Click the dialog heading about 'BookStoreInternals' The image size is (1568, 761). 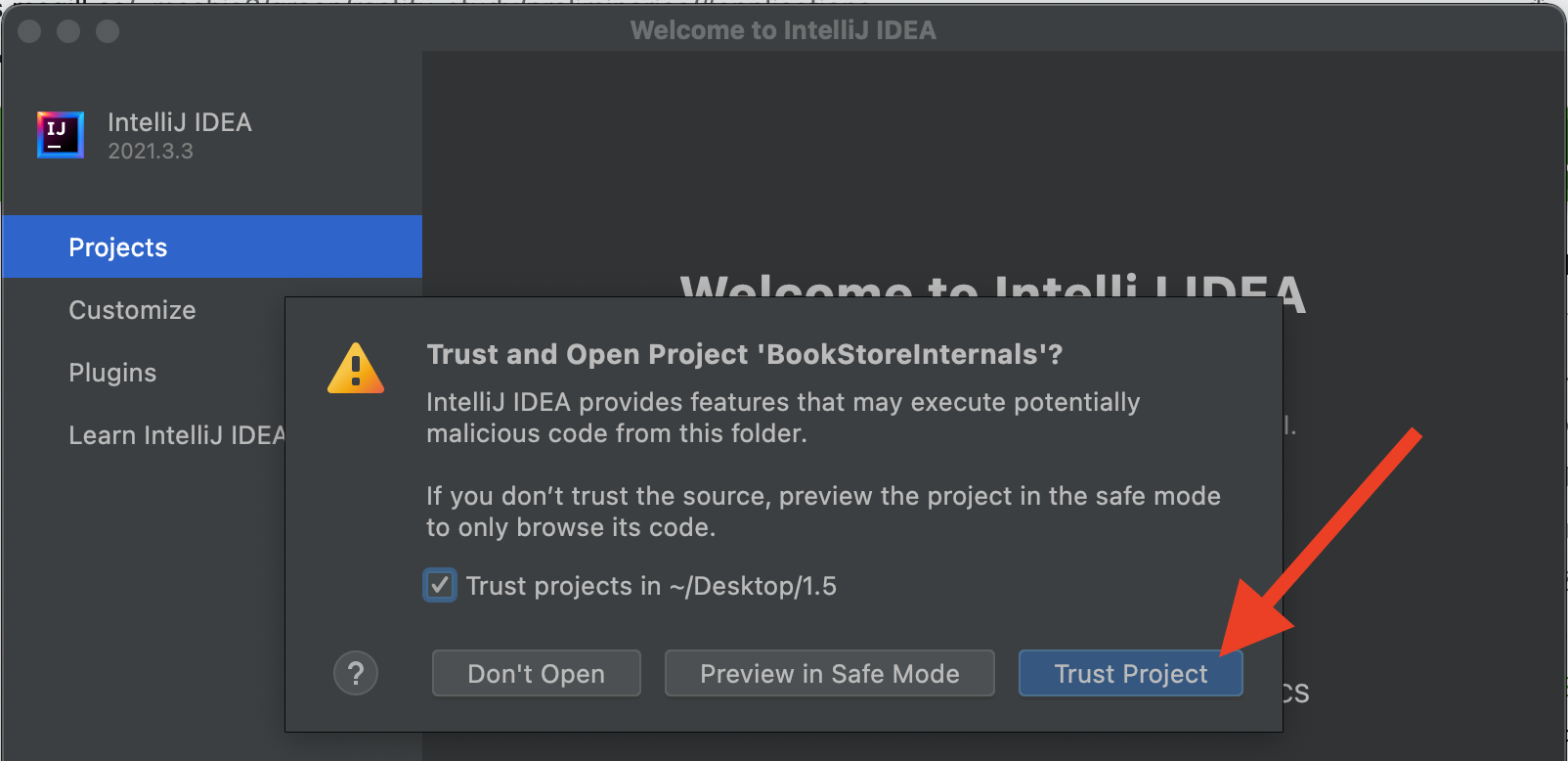tap(744, 354)
